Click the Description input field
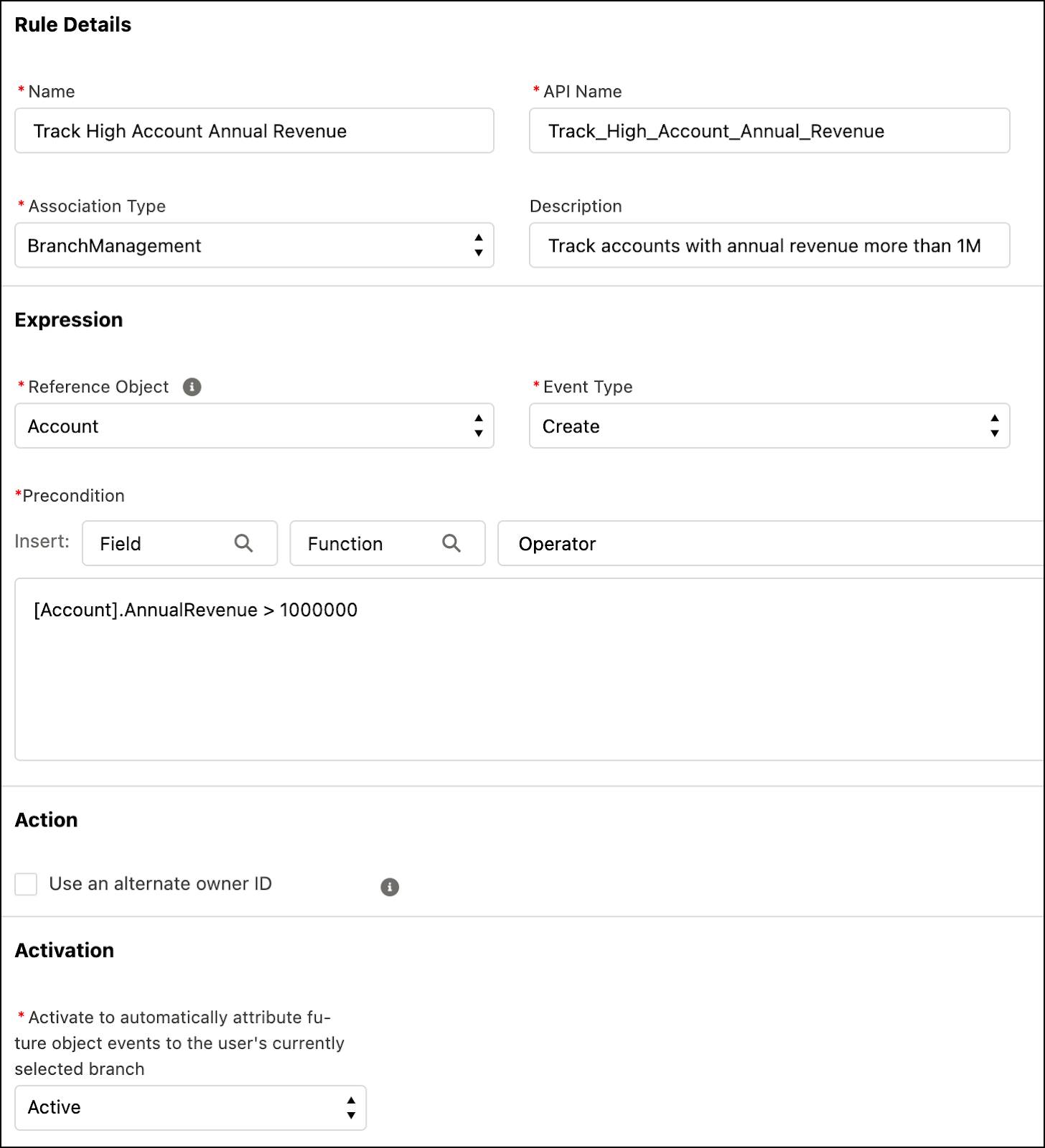The width and height of the screenshot is (1045, 1148). (769, 245)
